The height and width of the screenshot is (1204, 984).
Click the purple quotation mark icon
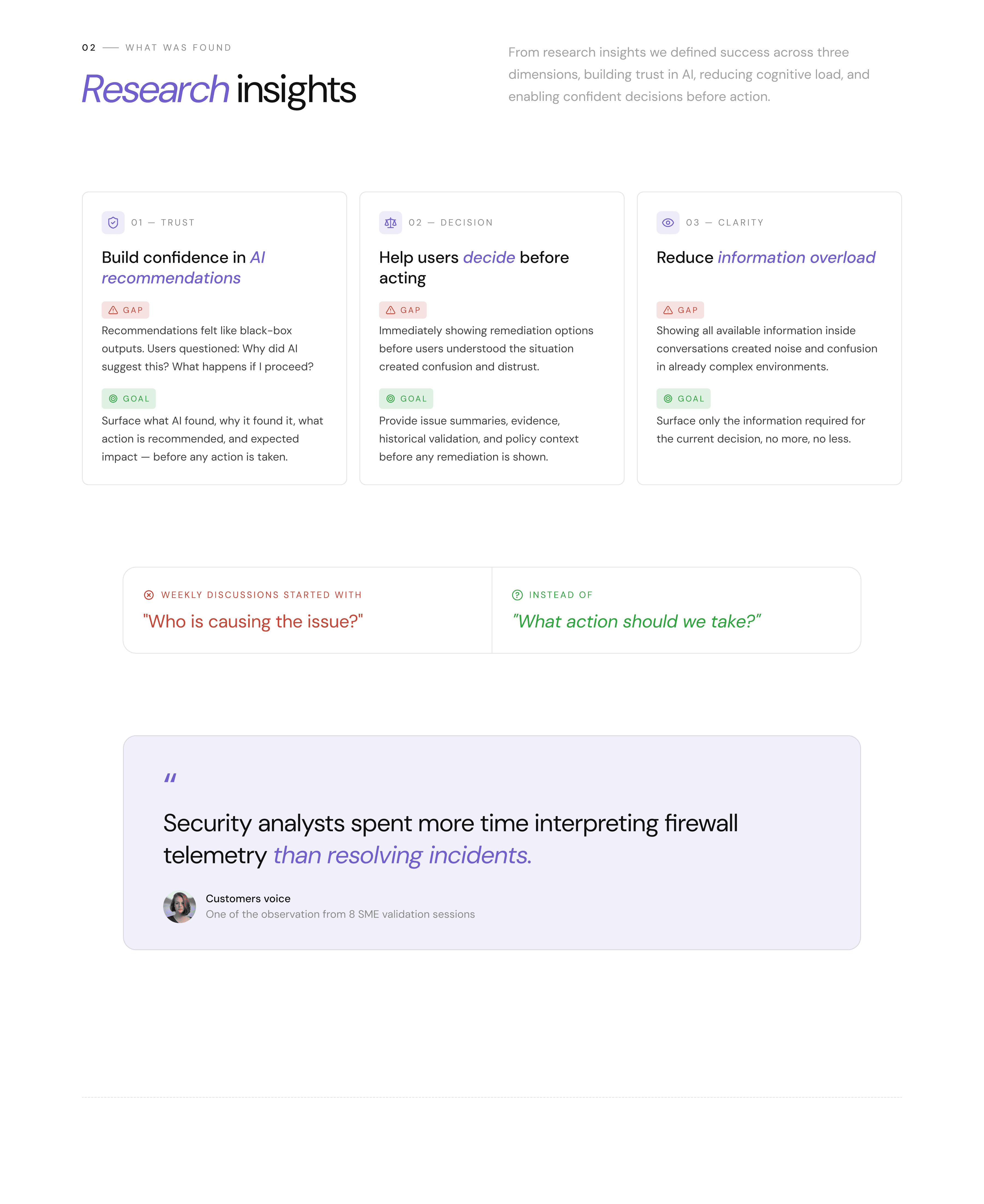(170, 778)
